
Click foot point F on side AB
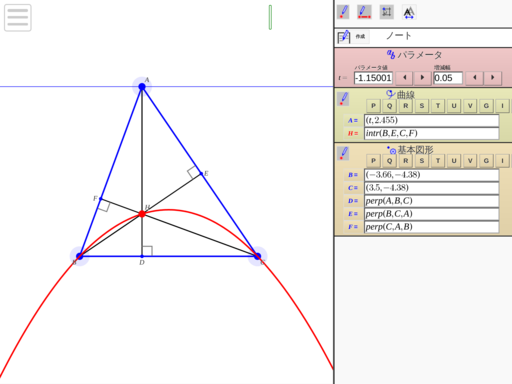click(101, 199)
